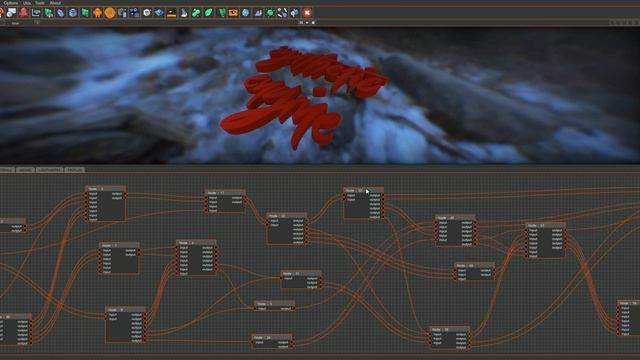Click the gray-blue icon right of orange sphere
640x360 pixels.
pos(122,13)
